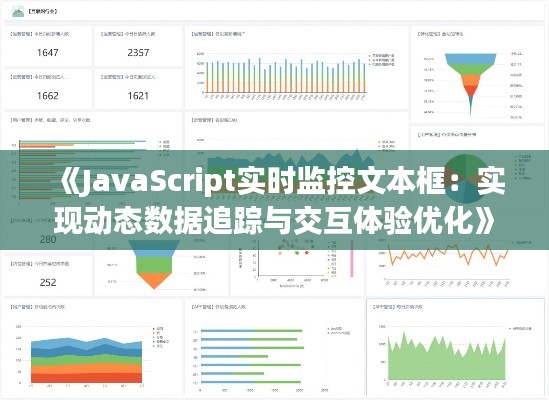Click the top blue-green horizontal bar in bottom chart
Viewport: 549px width, 400px height.
point(251,331)
